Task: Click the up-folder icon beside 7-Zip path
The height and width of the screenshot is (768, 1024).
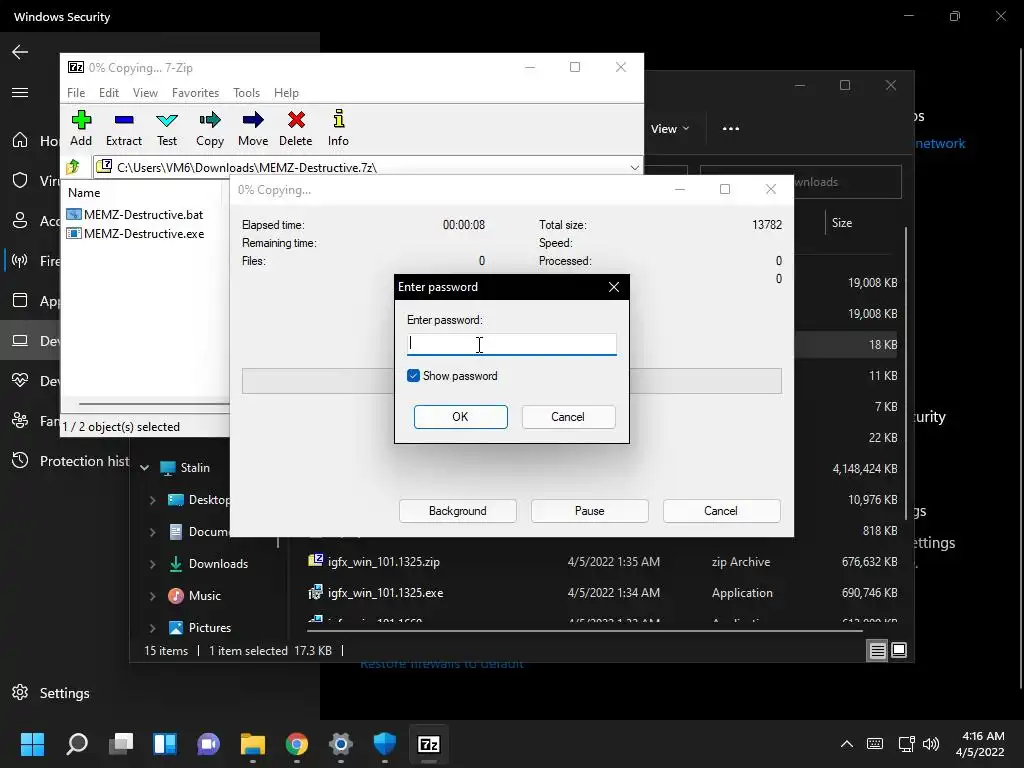Action: pos(73,167)
